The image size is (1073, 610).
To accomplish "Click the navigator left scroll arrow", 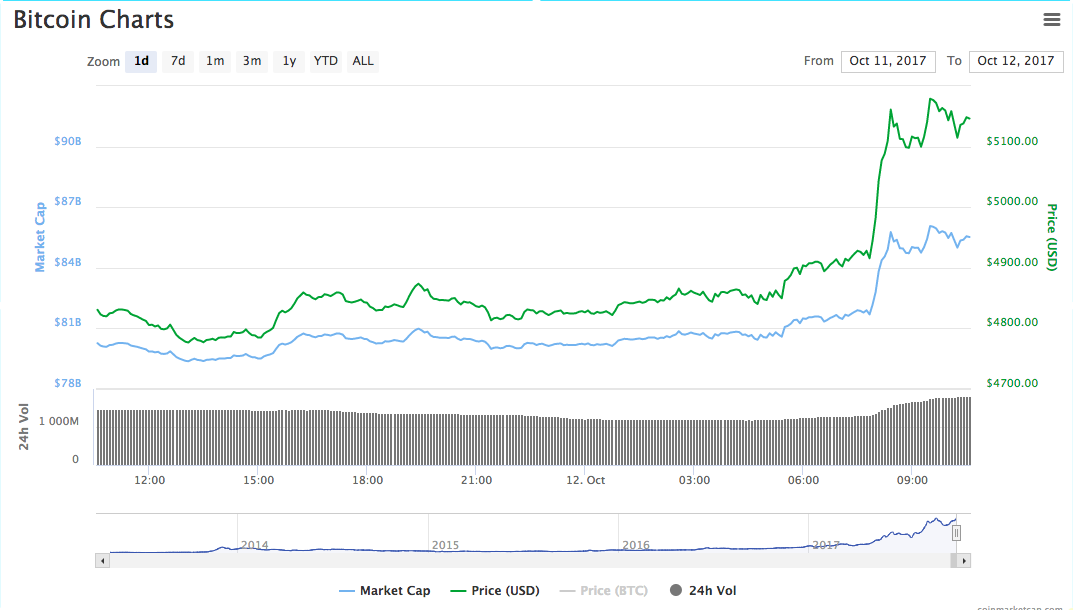I will pyautogui.click(x=103, y=561).
